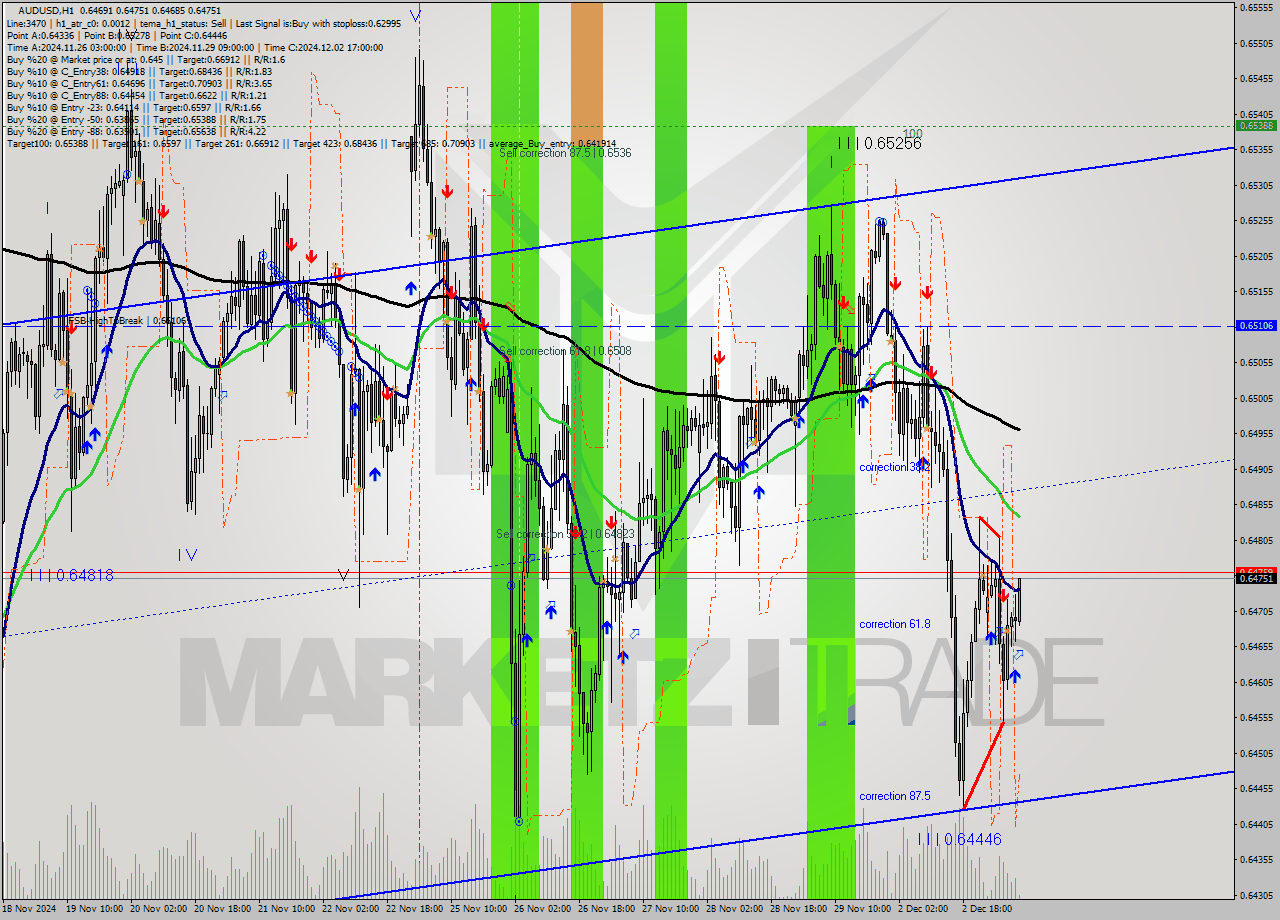Click the 'Buy %10 @ C_Entry38' line
The width and height of the screenshot is (1280, 920).
pyautogui.click(x=139, y=71)
